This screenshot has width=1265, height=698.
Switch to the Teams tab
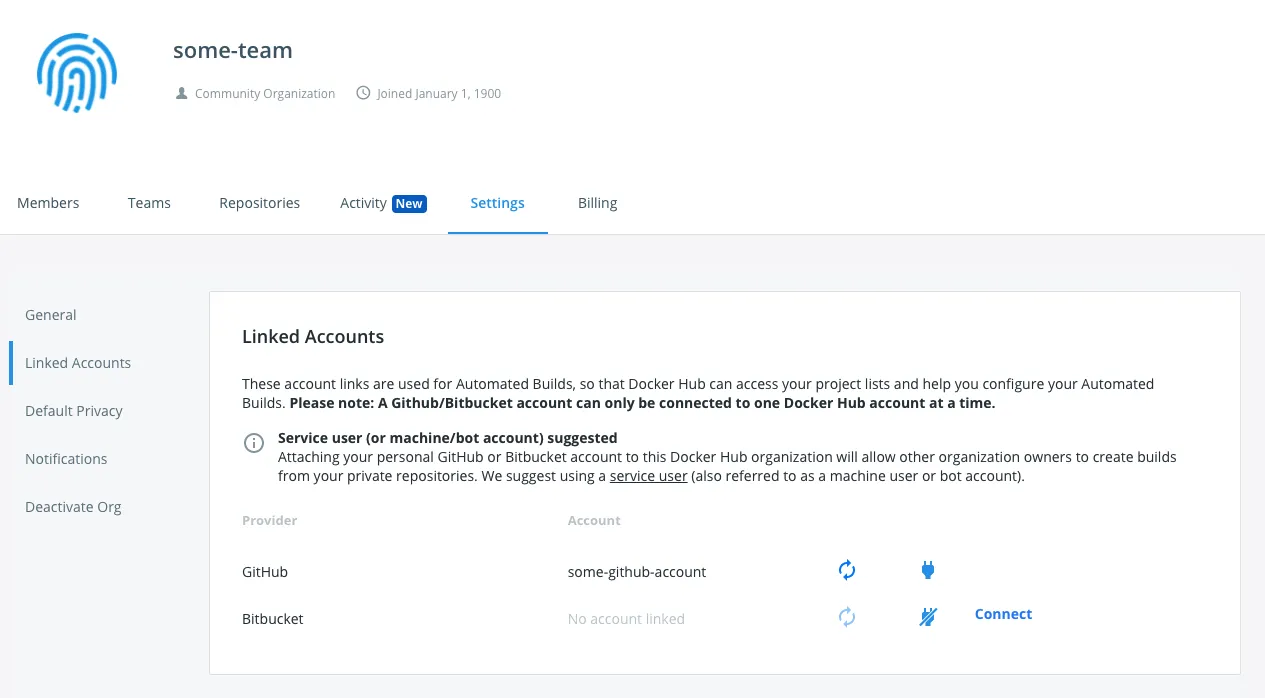(149, 203)
